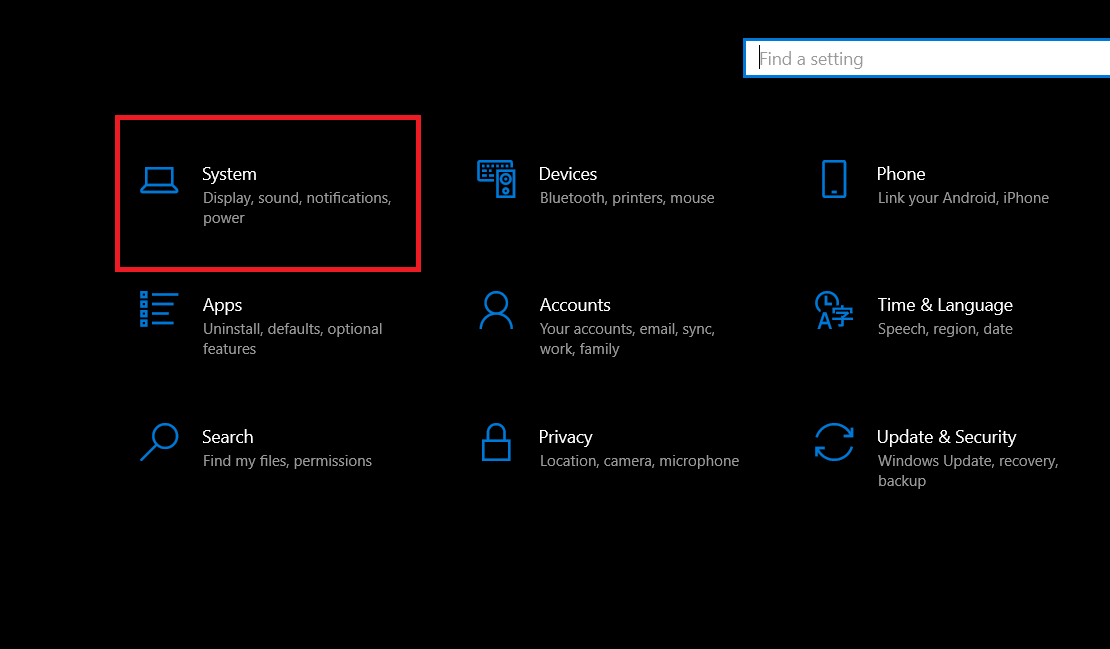This screenshot has height=649, width=1110.
Task: Click the Search magnifying glass icon
Action: tap(159, 442)
